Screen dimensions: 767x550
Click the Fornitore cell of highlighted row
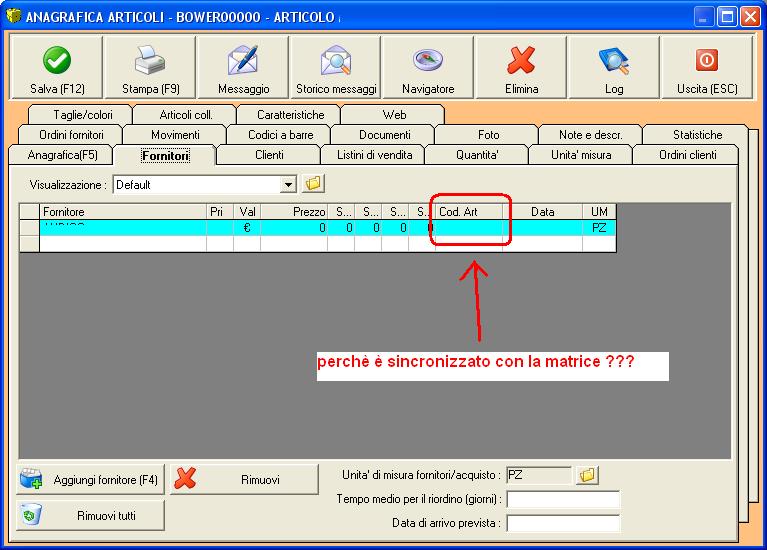coord(123,228)
